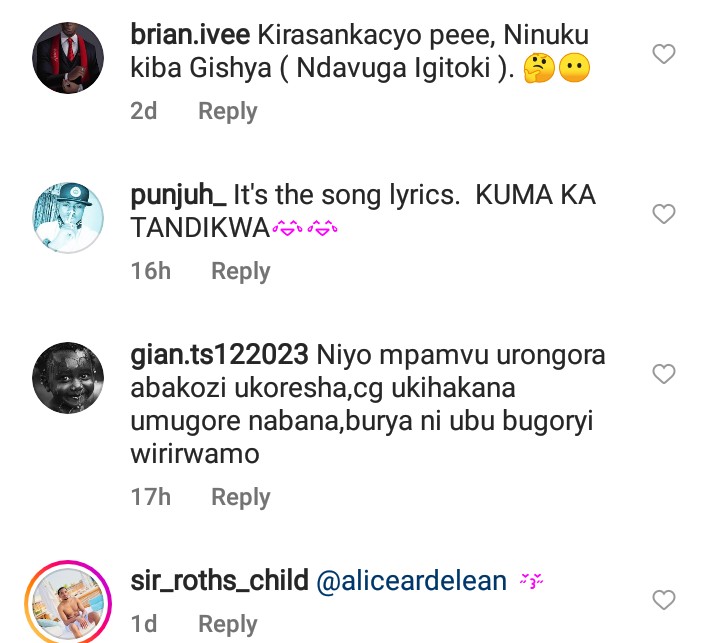
Task: Reply to sir_roths_child's comment
Action: [x=227, y=624]
